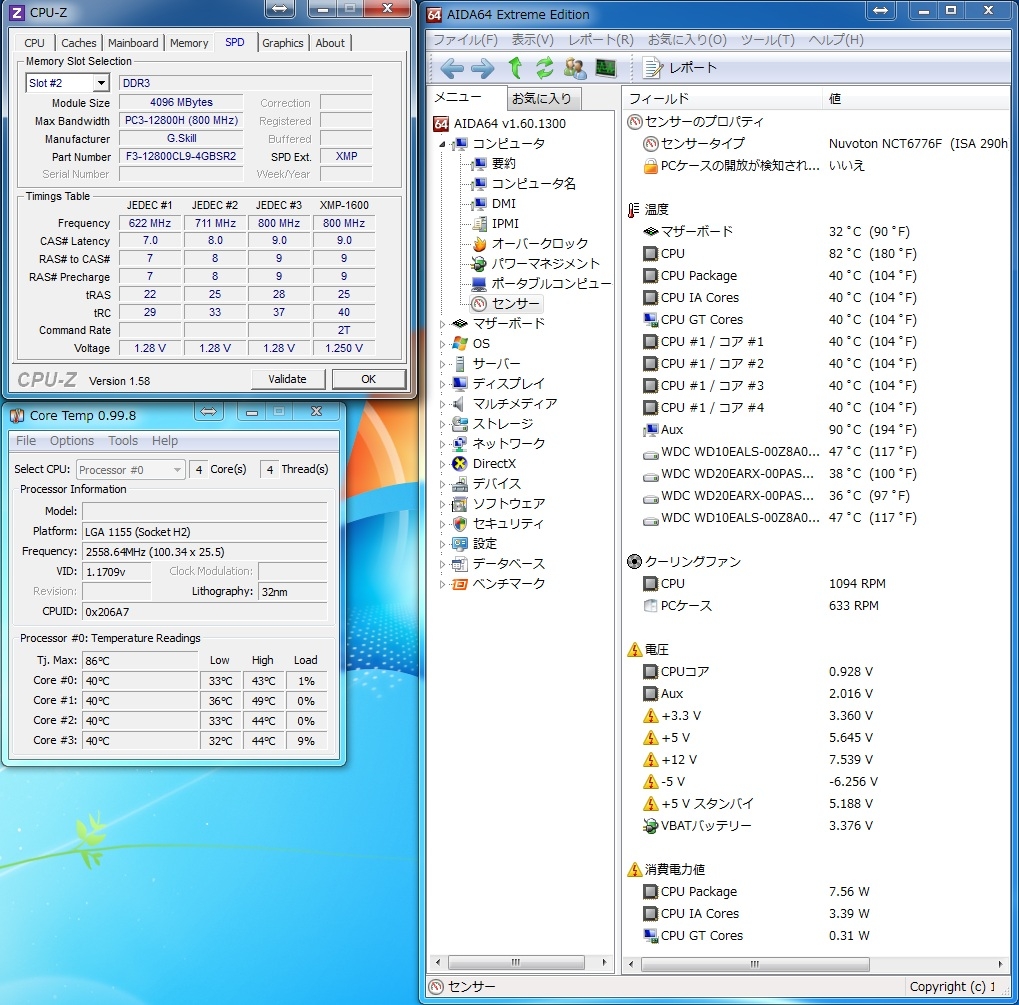The height and width of the screenshot is (1005, 1019).
Task: Select オーバークロック in the AIDA64 tree
Action: coord(539,244)
